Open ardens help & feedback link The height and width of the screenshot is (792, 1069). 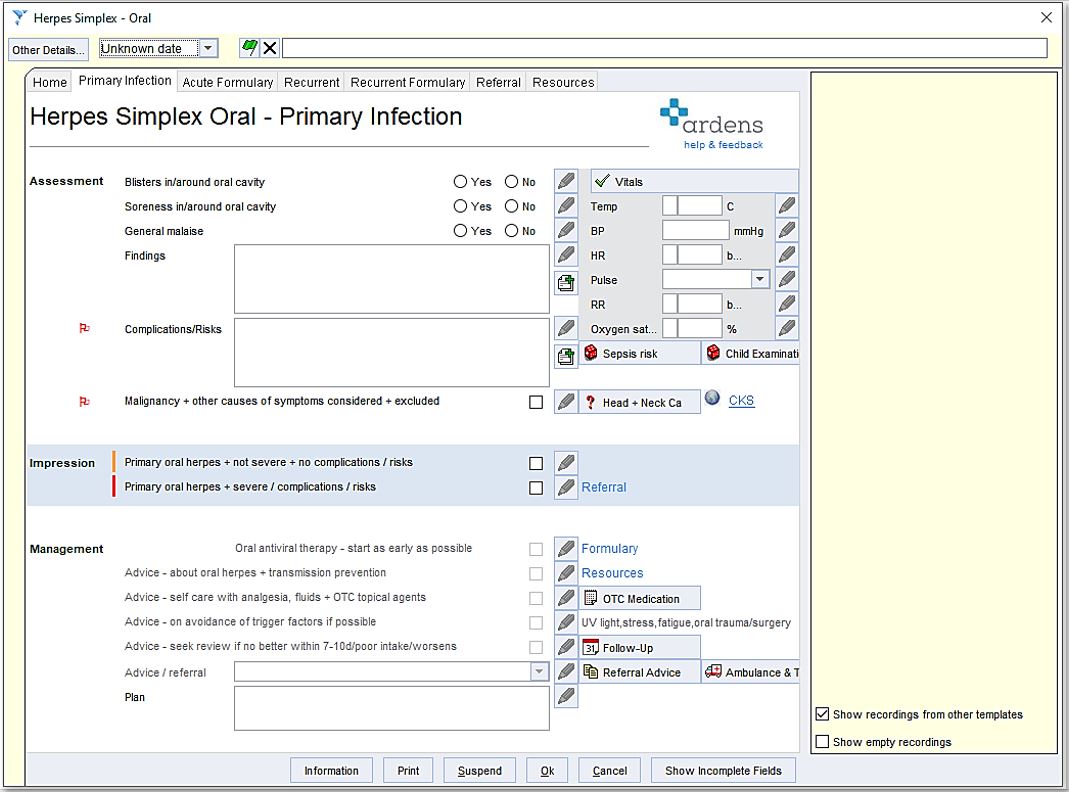pos(723,144)
